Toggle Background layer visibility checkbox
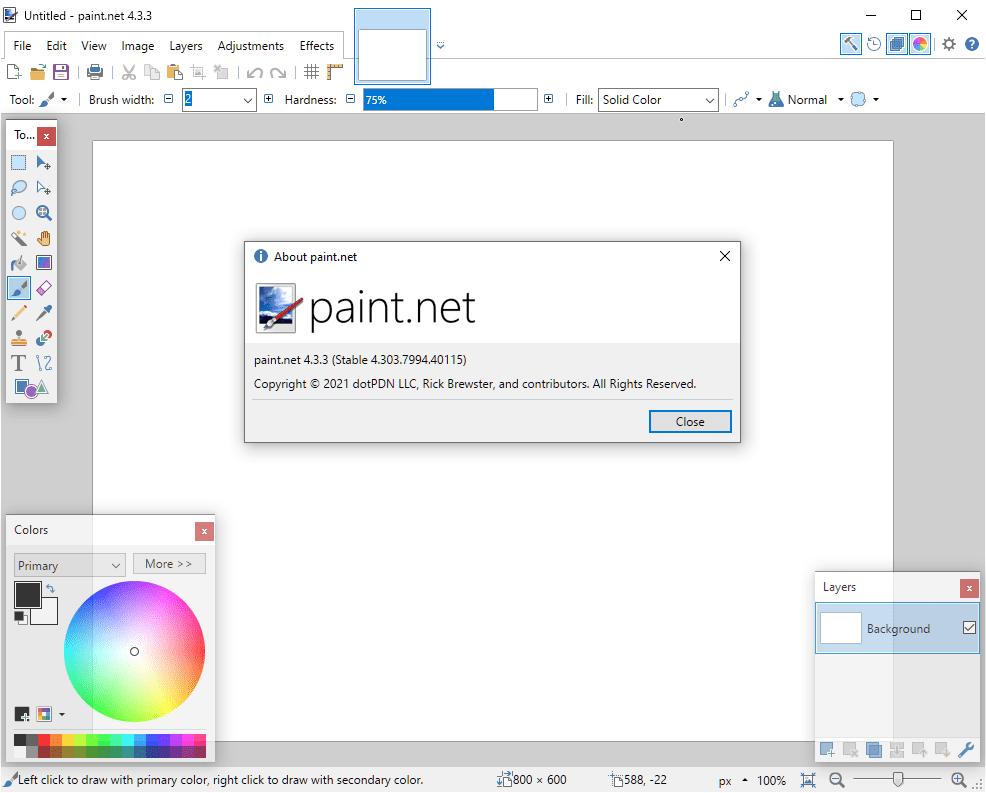The width and height of the screenshot is (986, 793). [968, 627]
